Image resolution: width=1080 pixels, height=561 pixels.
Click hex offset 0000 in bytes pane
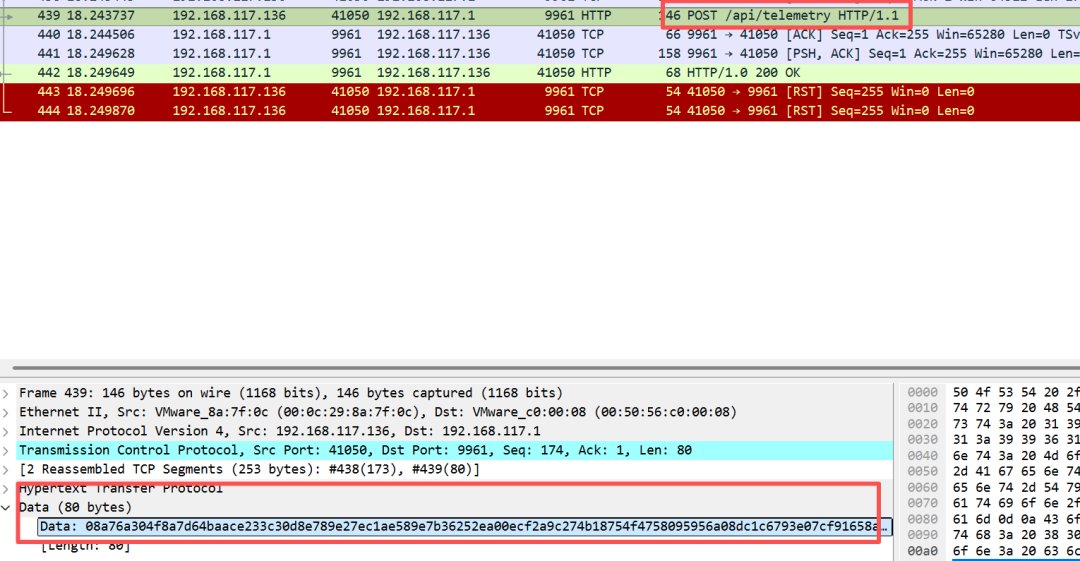pos(922,392)
